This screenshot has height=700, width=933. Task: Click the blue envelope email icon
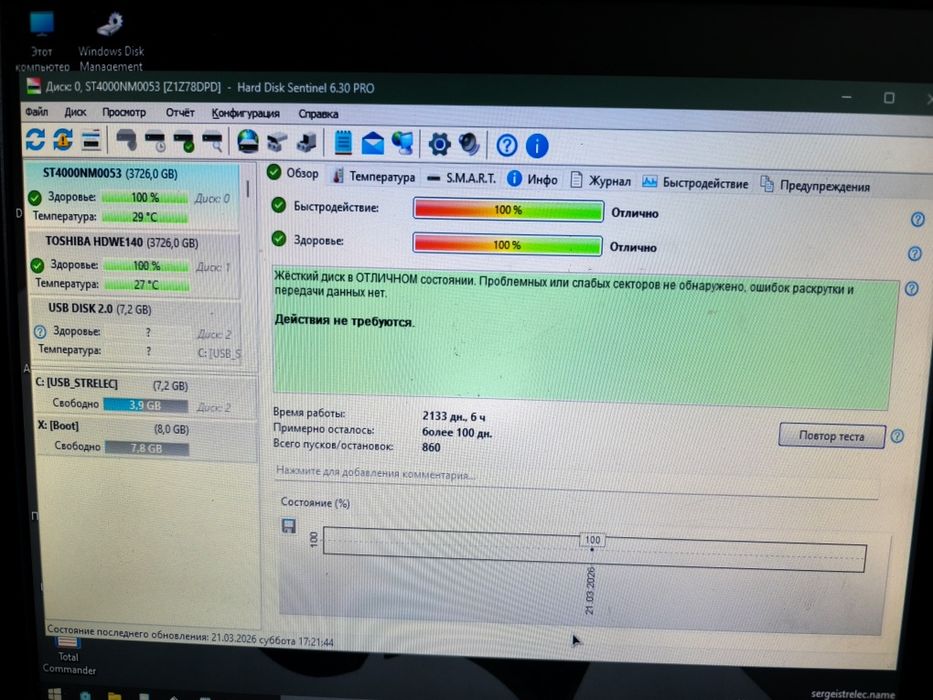pos(372,144)
